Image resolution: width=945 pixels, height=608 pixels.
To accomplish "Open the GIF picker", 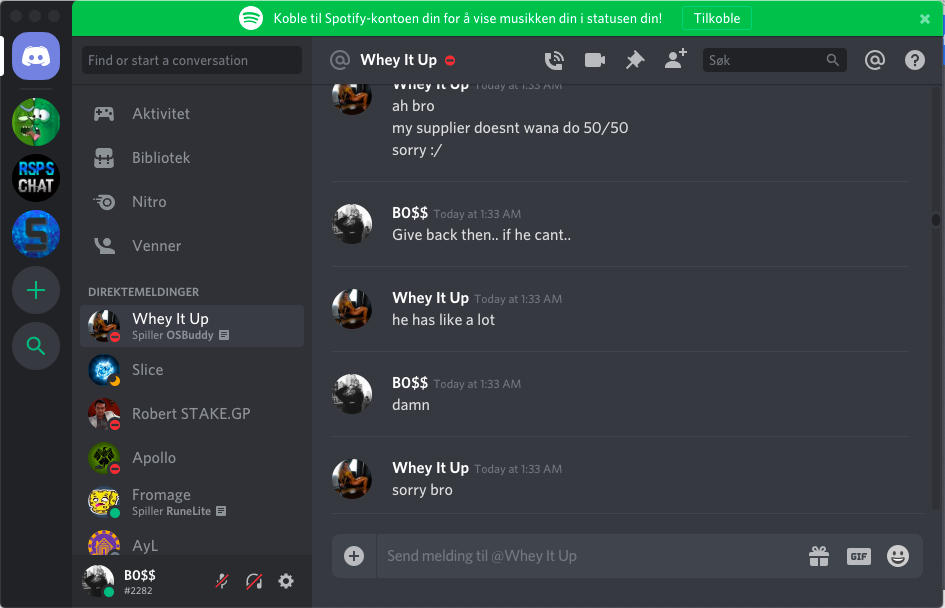I will pos(858,556).
